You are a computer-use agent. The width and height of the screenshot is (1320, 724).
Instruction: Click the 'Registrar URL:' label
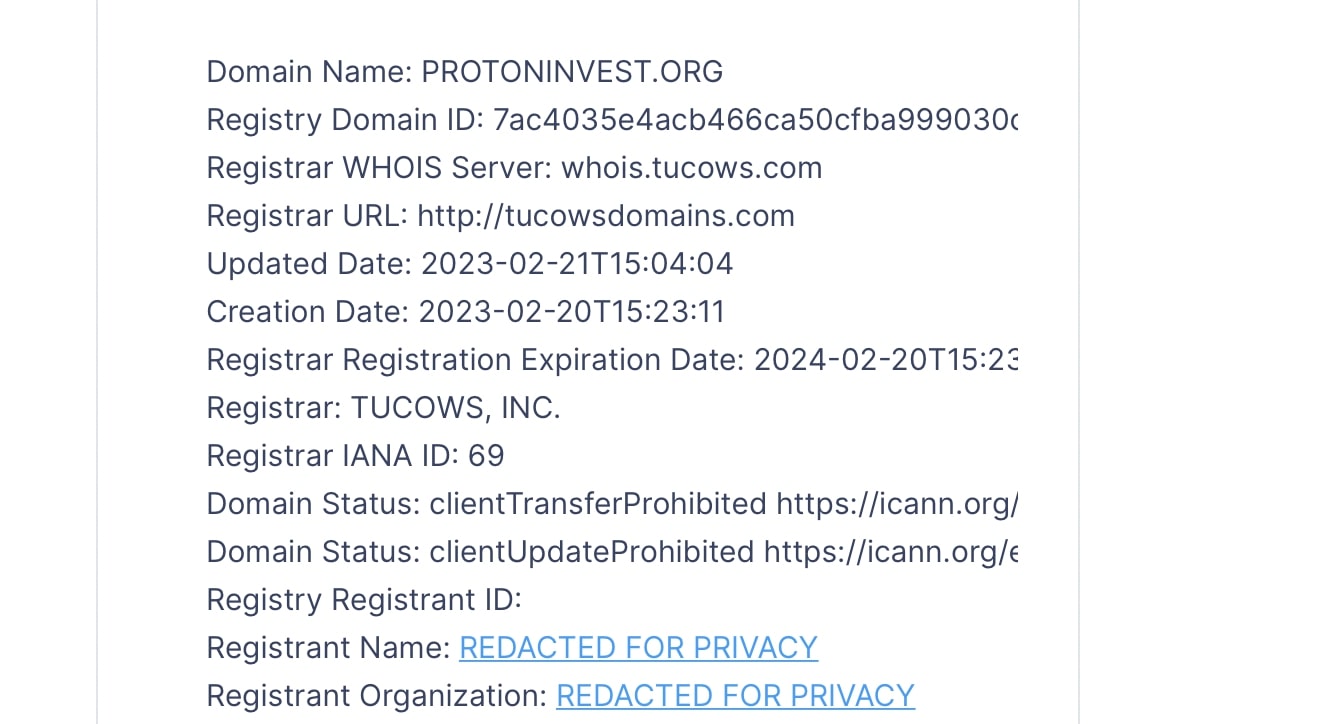pos(307,216)
